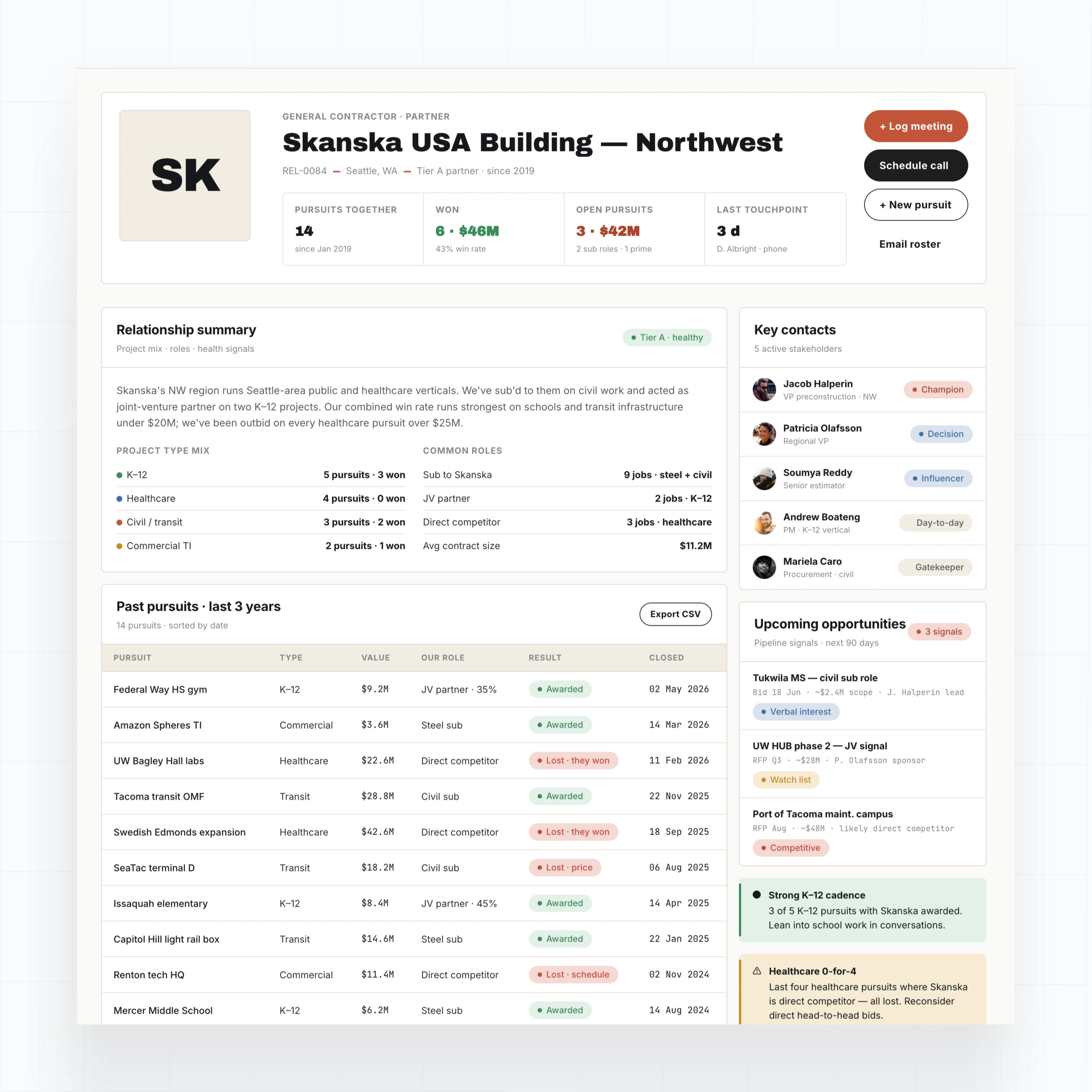Click the Civil / transit project type row

261,522
